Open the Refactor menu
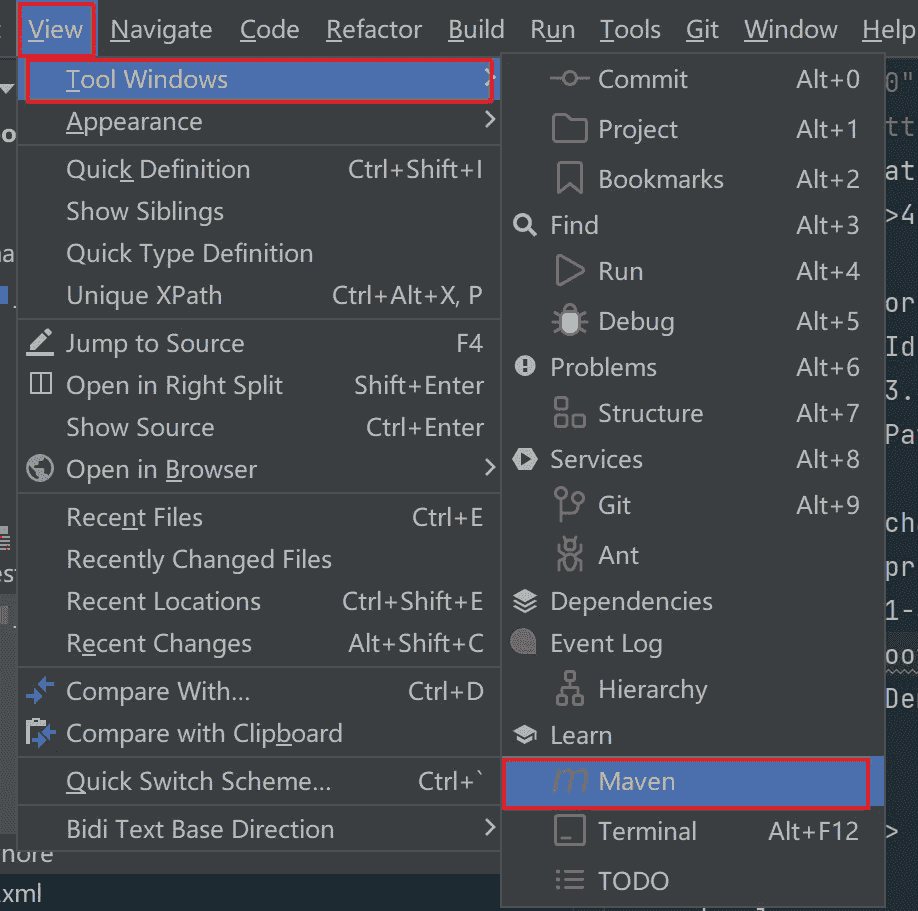 coord(373,30)
